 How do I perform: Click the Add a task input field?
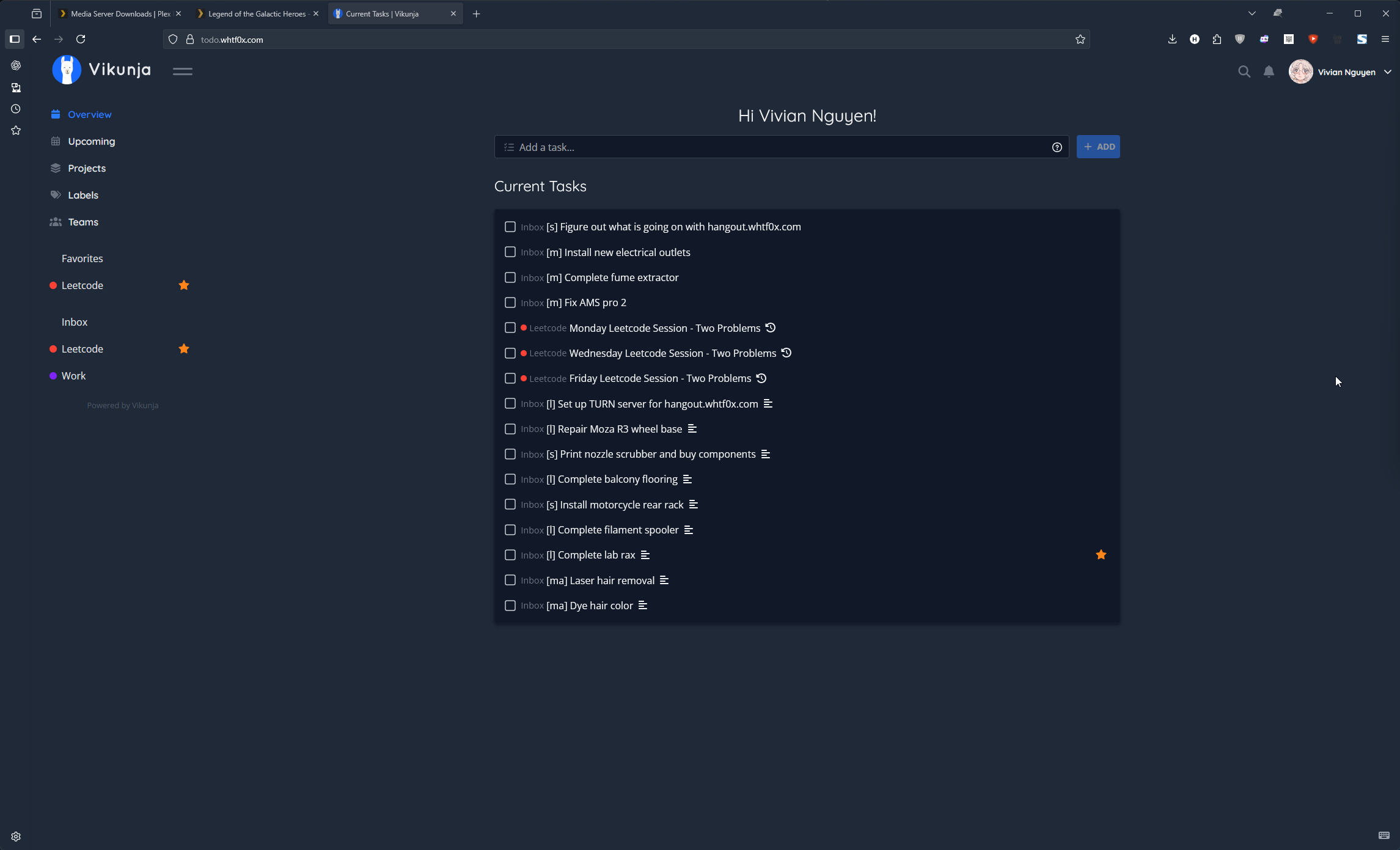click(x=776, y=147)
